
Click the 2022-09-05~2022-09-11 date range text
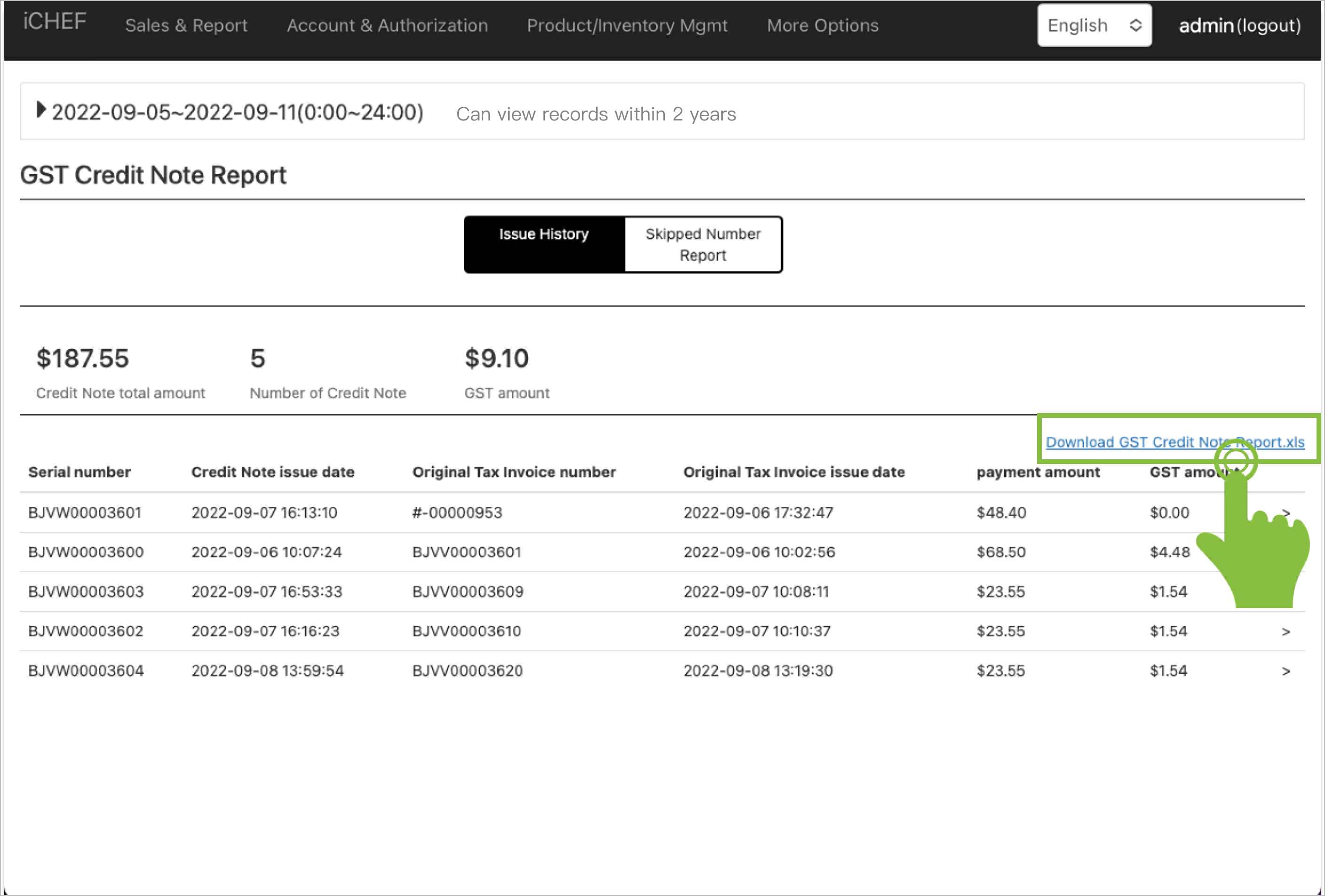click(x=237, y=112)
